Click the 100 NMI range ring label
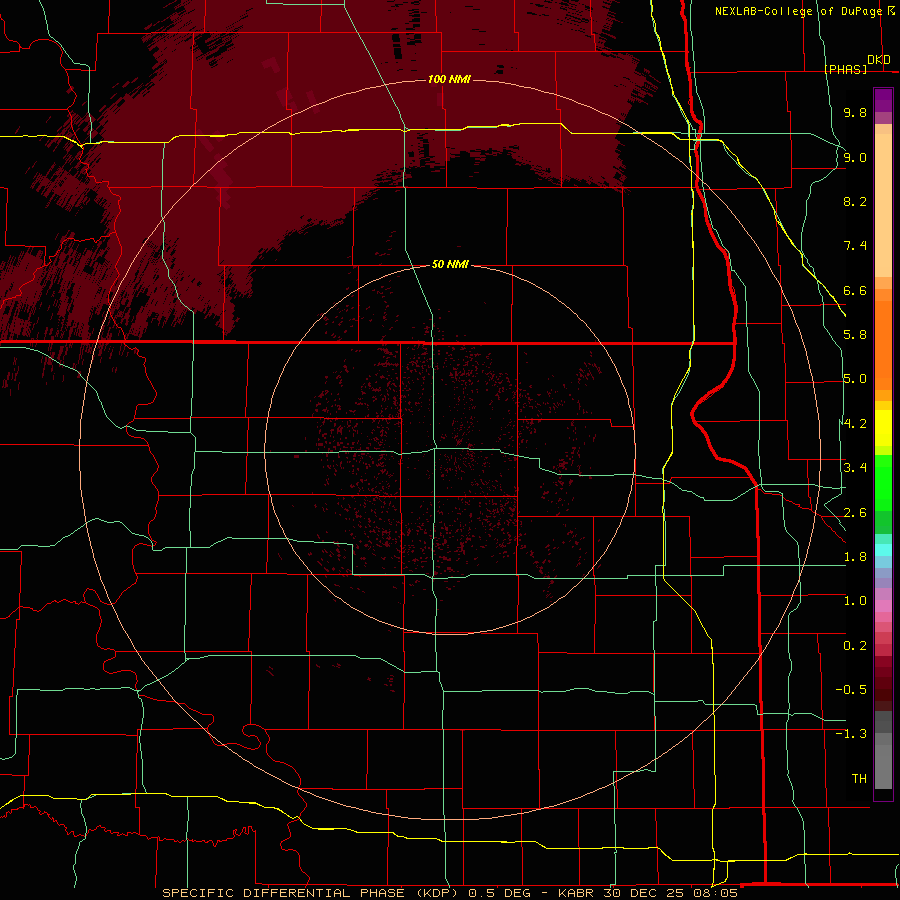The height and width of the screenshot is (900, 900). point(449,79)
